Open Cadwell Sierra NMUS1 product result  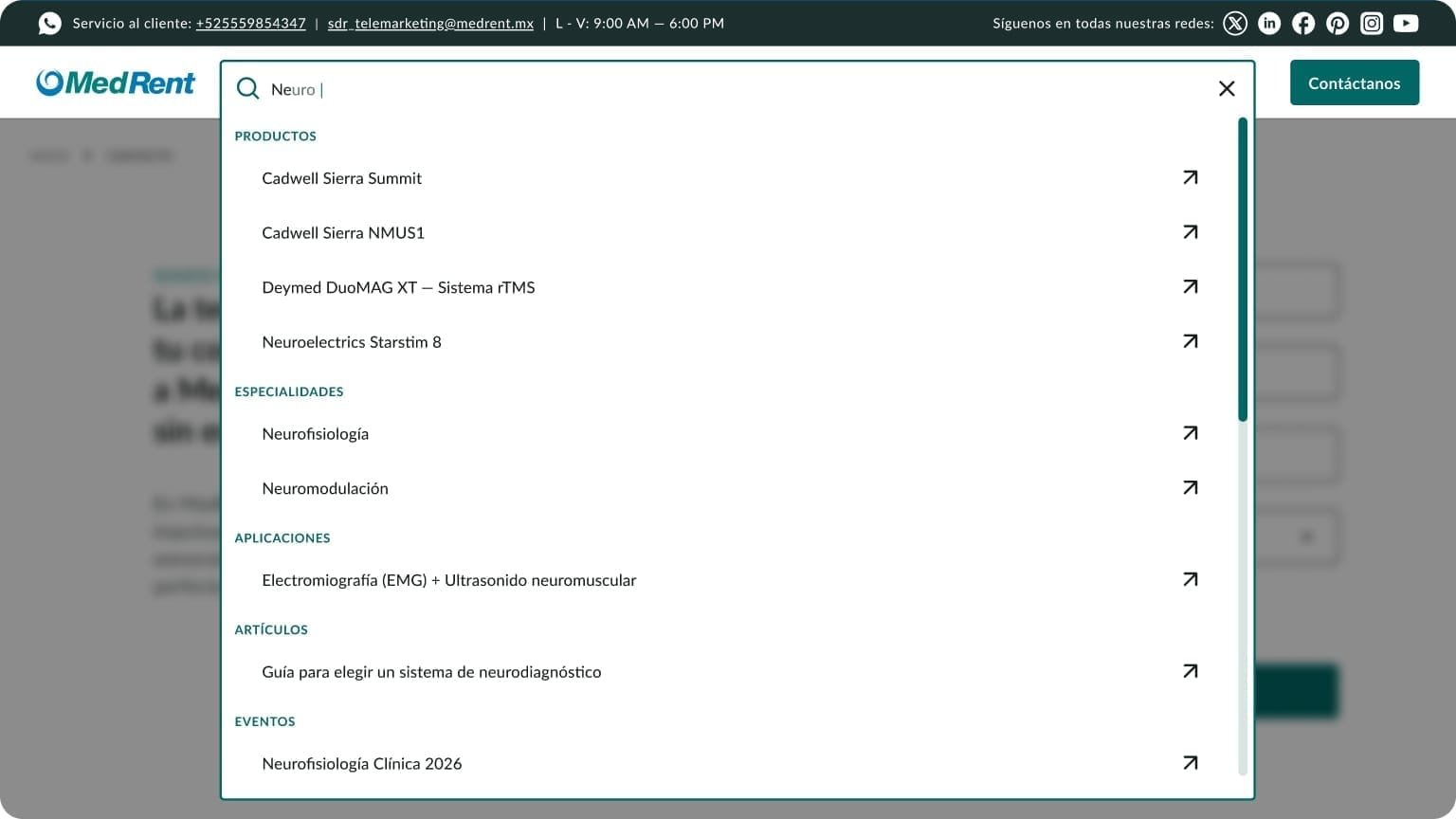coord(343,232)
